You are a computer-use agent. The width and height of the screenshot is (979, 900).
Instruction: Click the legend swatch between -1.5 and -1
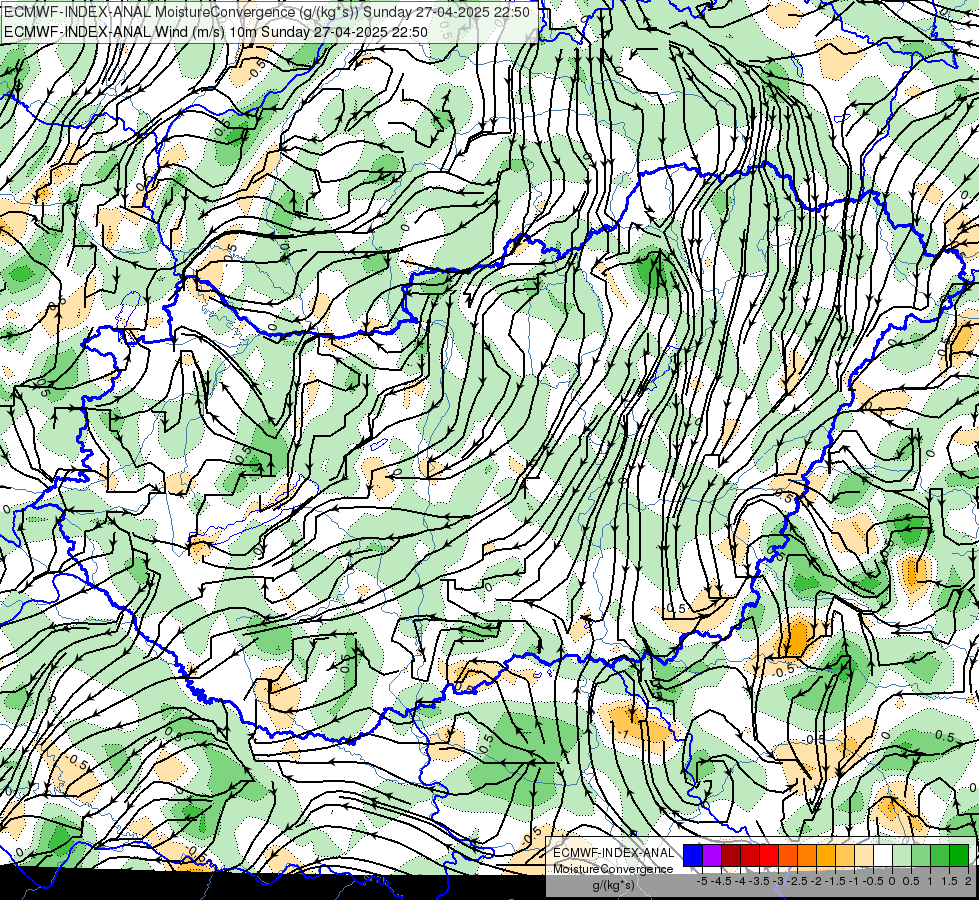tap(845, 855)
